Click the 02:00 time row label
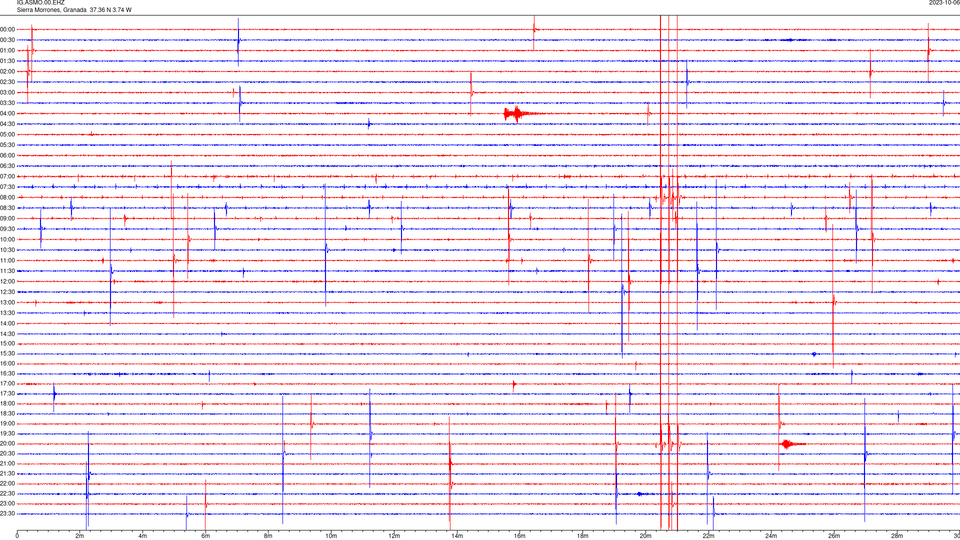This screenshot has width=960, height=540. 7,71
